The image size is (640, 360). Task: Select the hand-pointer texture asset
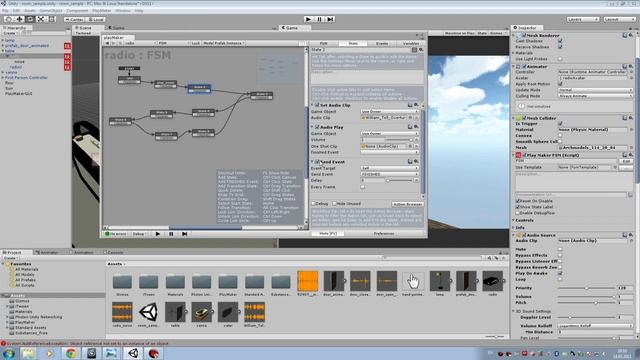[x=413, y=281]
